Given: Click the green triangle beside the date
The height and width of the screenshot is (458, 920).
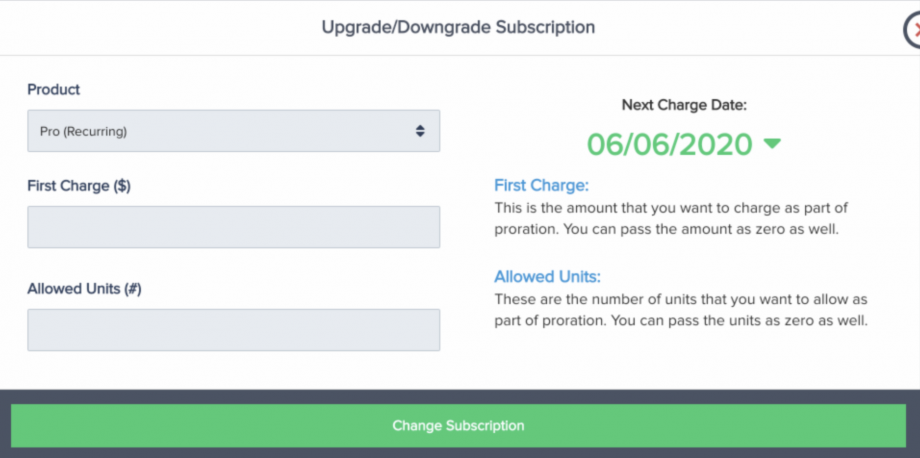Looking at the screenshot, I should [772, 144].
